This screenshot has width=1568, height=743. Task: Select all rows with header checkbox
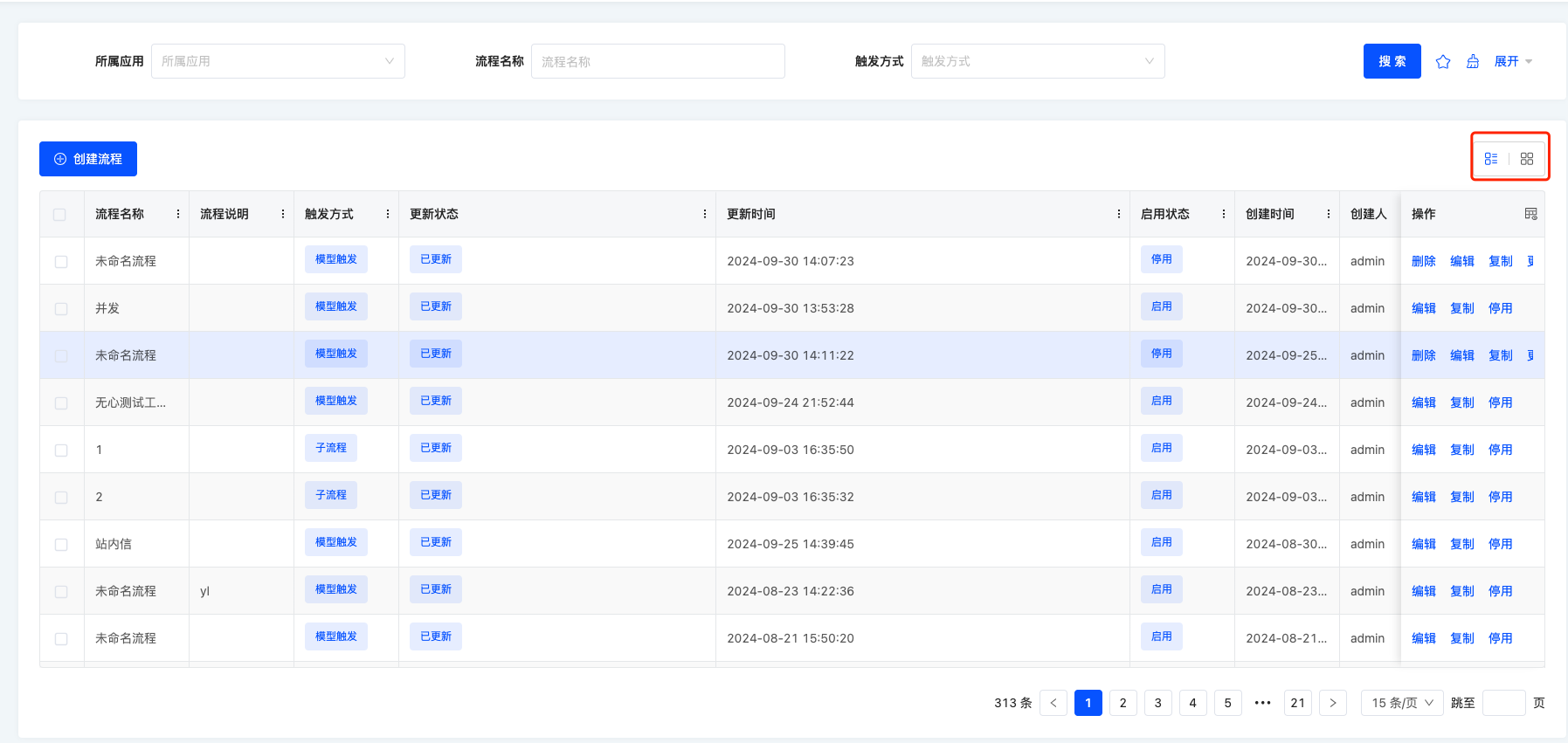click(60, 215)
